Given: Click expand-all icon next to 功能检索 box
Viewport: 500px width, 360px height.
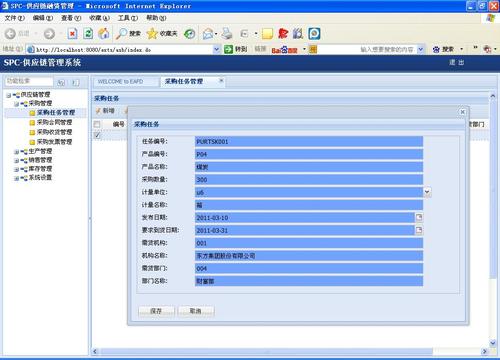Looking at the screenshot, I should [x=61, y=82].
